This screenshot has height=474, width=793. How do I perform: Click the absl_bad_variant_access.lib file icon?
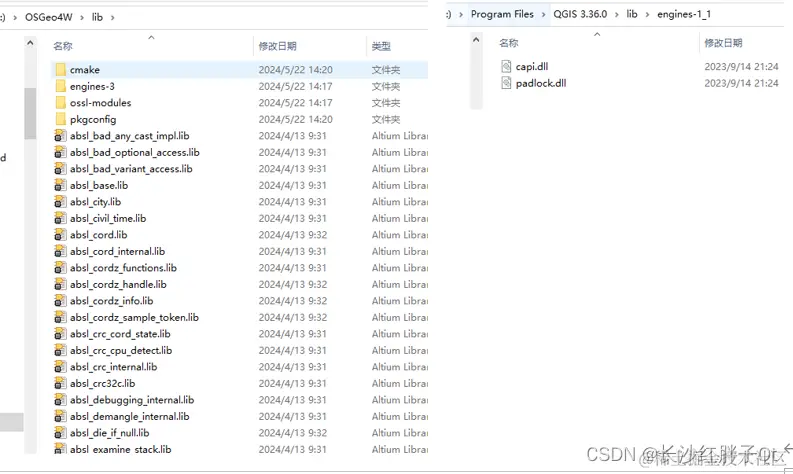60,169
